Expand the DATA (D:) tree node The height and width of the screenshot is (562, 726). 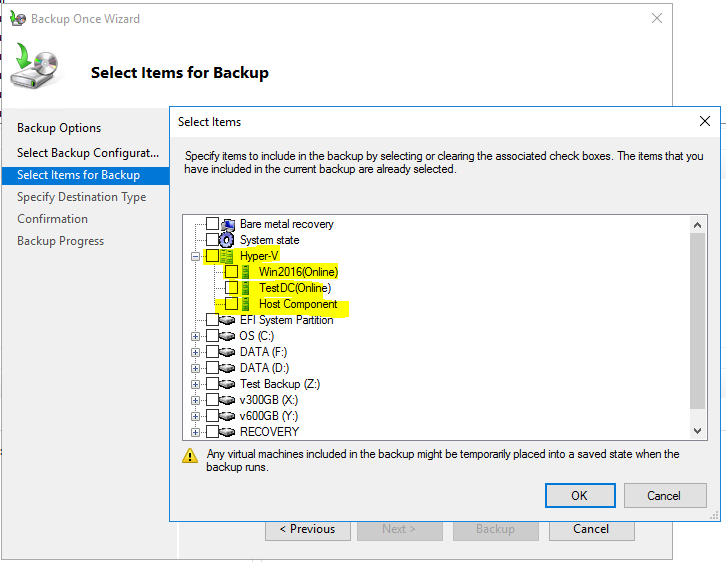point(195,368)
